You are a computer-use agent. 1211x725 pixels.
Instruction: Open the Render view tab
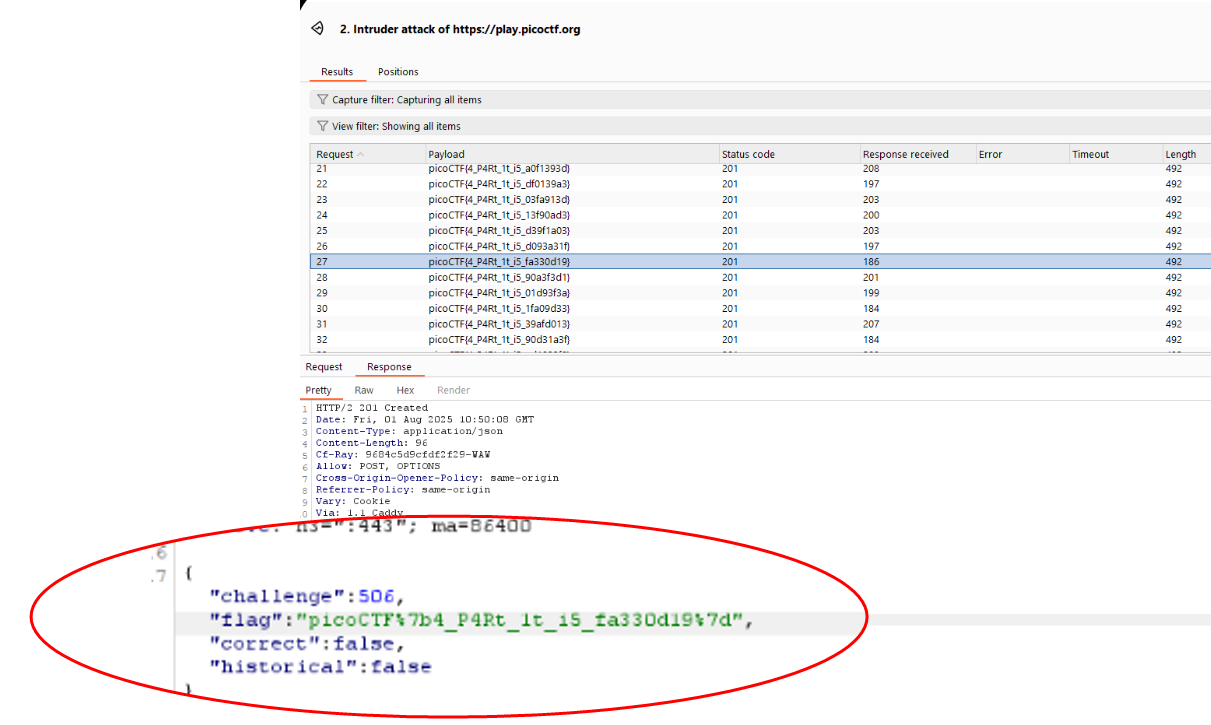click(x=453, y=390)
